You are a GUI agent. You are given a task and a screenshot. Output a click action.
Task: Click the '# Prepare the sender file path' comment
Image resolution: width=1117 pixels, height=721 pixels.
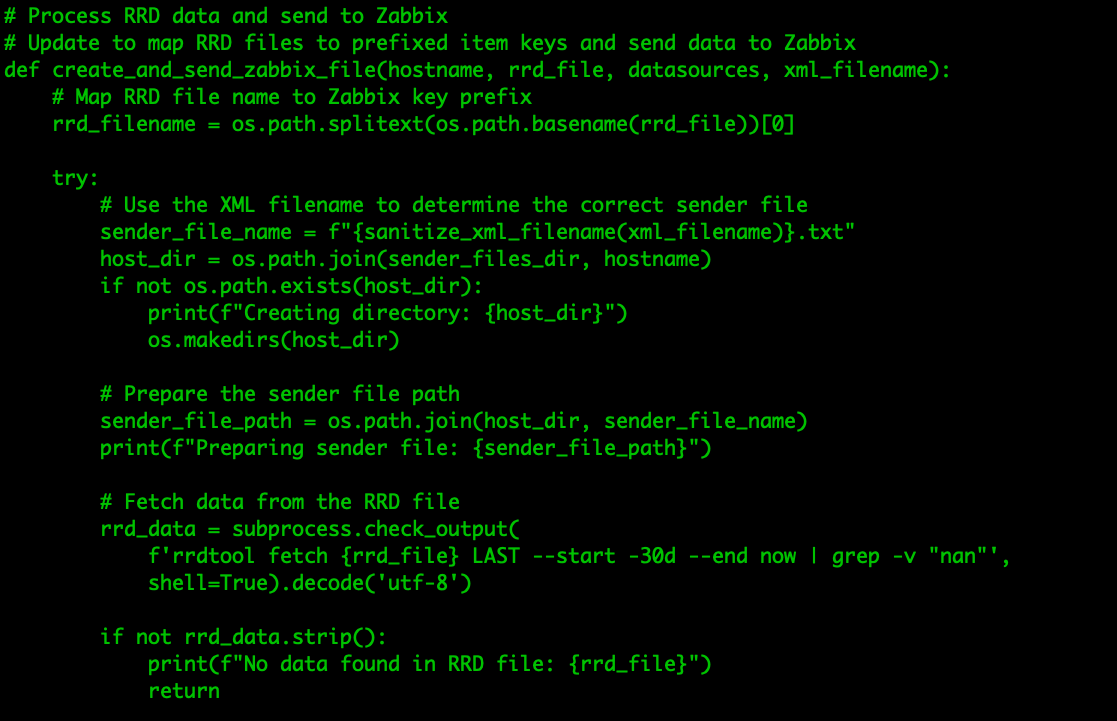[280, 394]
